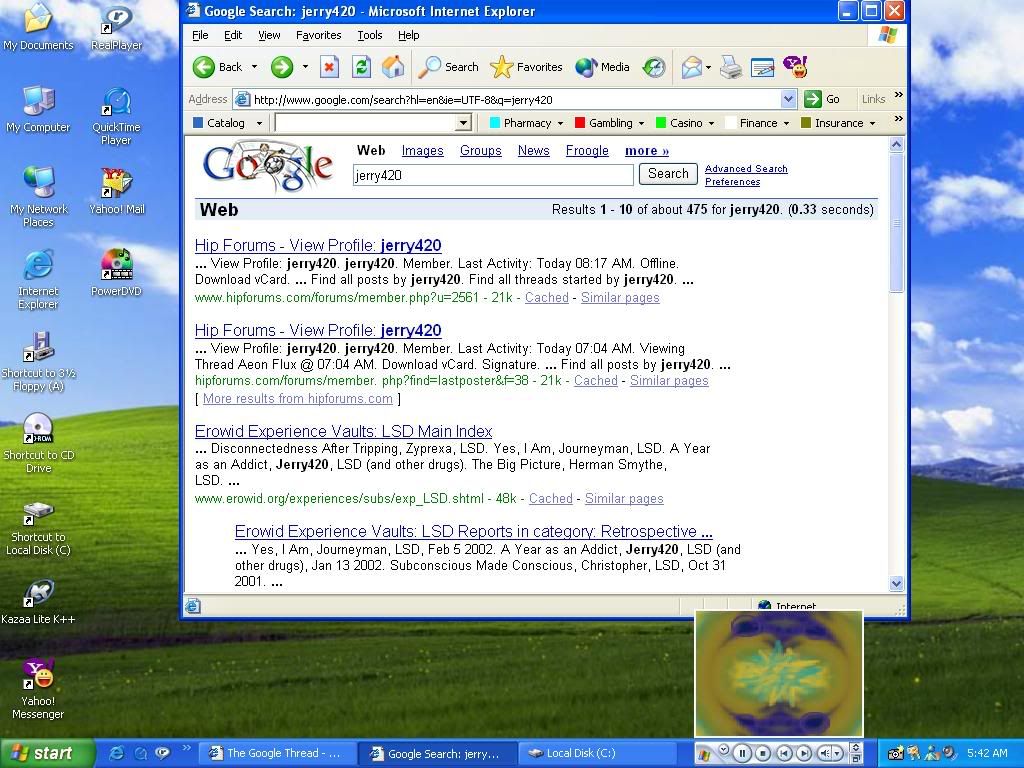Expand the Forward button history dropdown
The image size is (1024, 768).
click(305, 67)
